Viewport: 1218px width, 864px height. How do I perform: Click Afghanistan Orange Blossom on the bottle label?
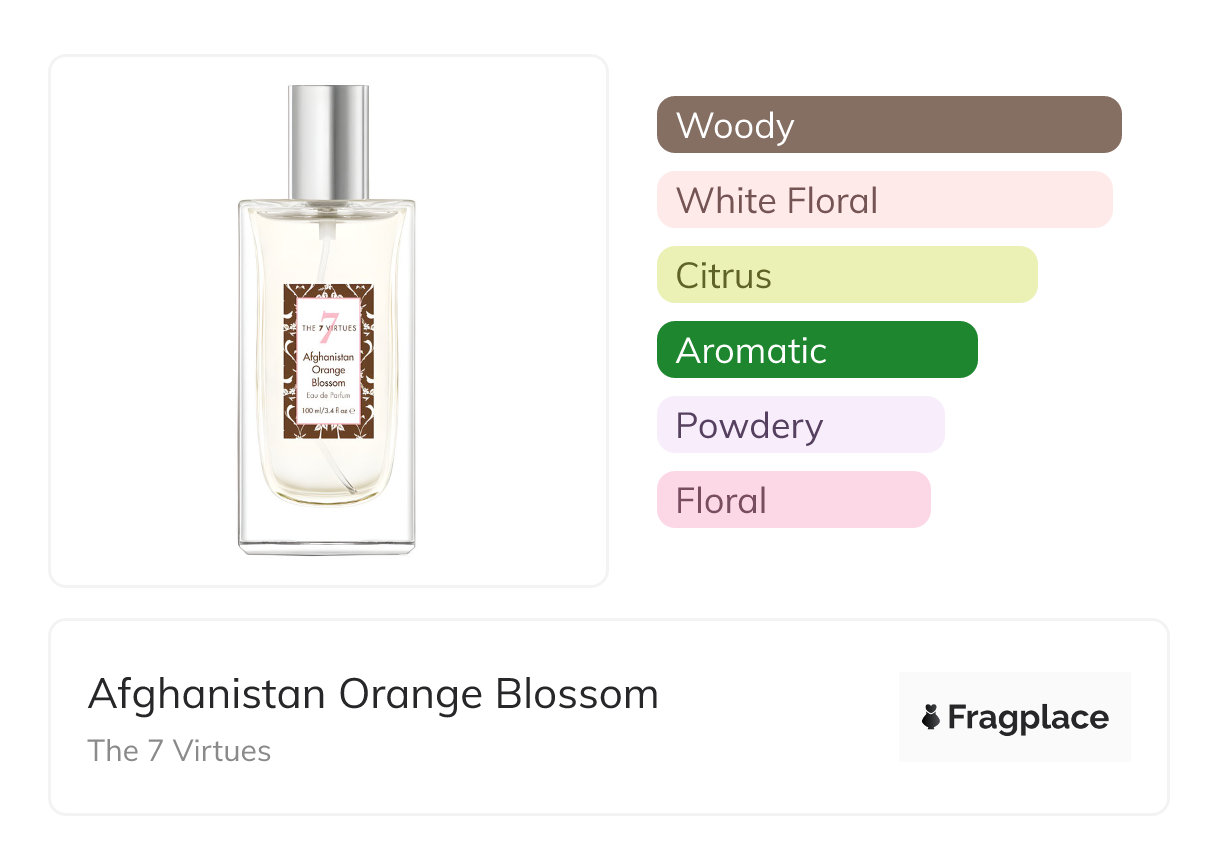click(328, 369)
